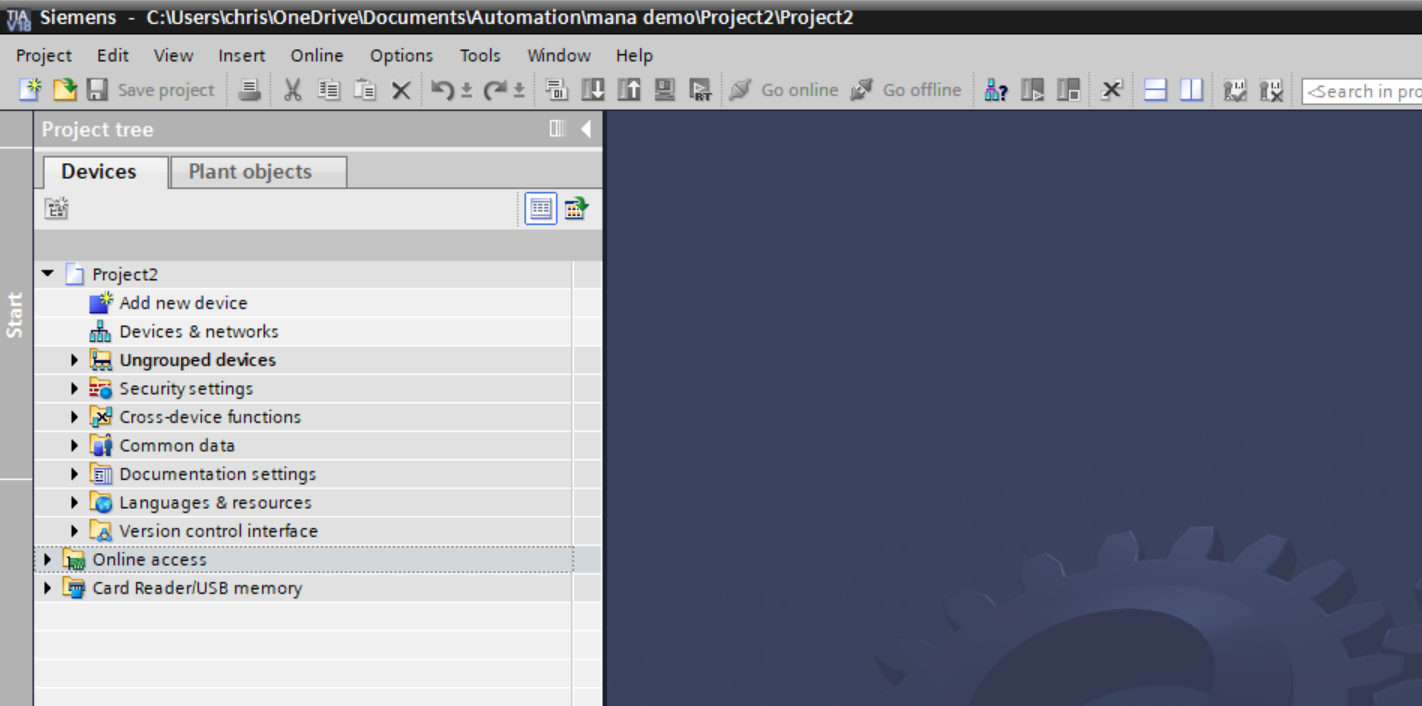The width and height of the screenshot is (1422, 706).
Task: Click the checkmark device icon in toolbar
Action: (1235, 90)
